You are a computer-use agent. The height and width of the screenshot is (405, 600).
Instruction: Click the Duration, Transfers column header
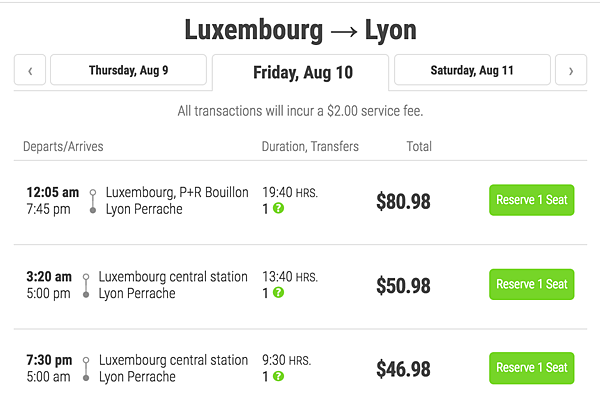310,147
